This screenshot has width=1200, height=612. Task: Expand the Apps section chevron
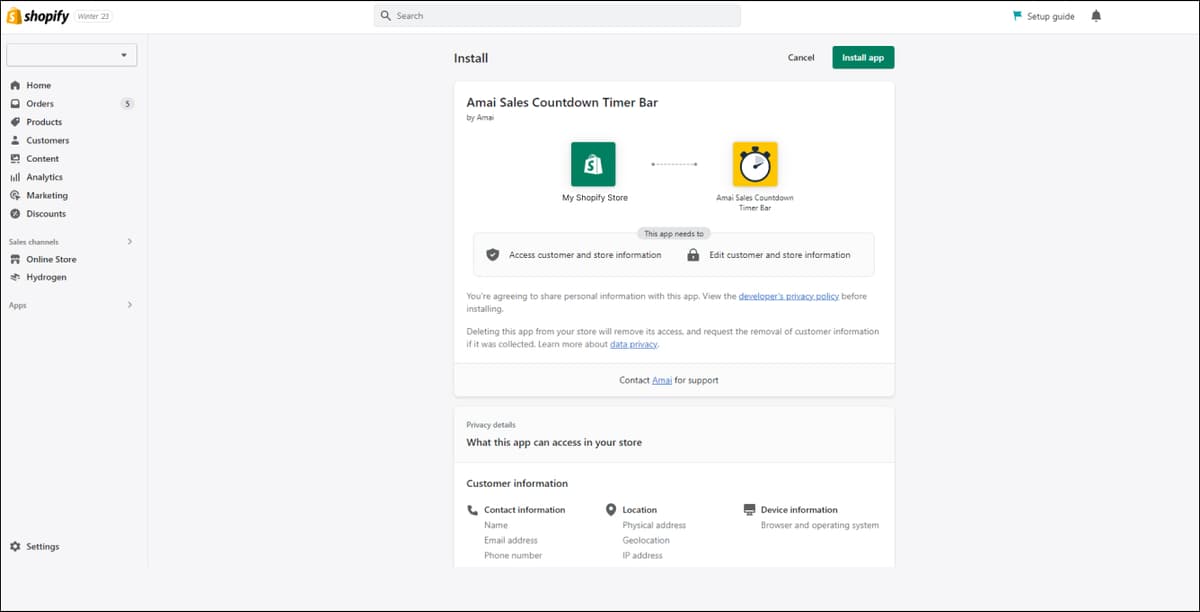click(129, 305)
